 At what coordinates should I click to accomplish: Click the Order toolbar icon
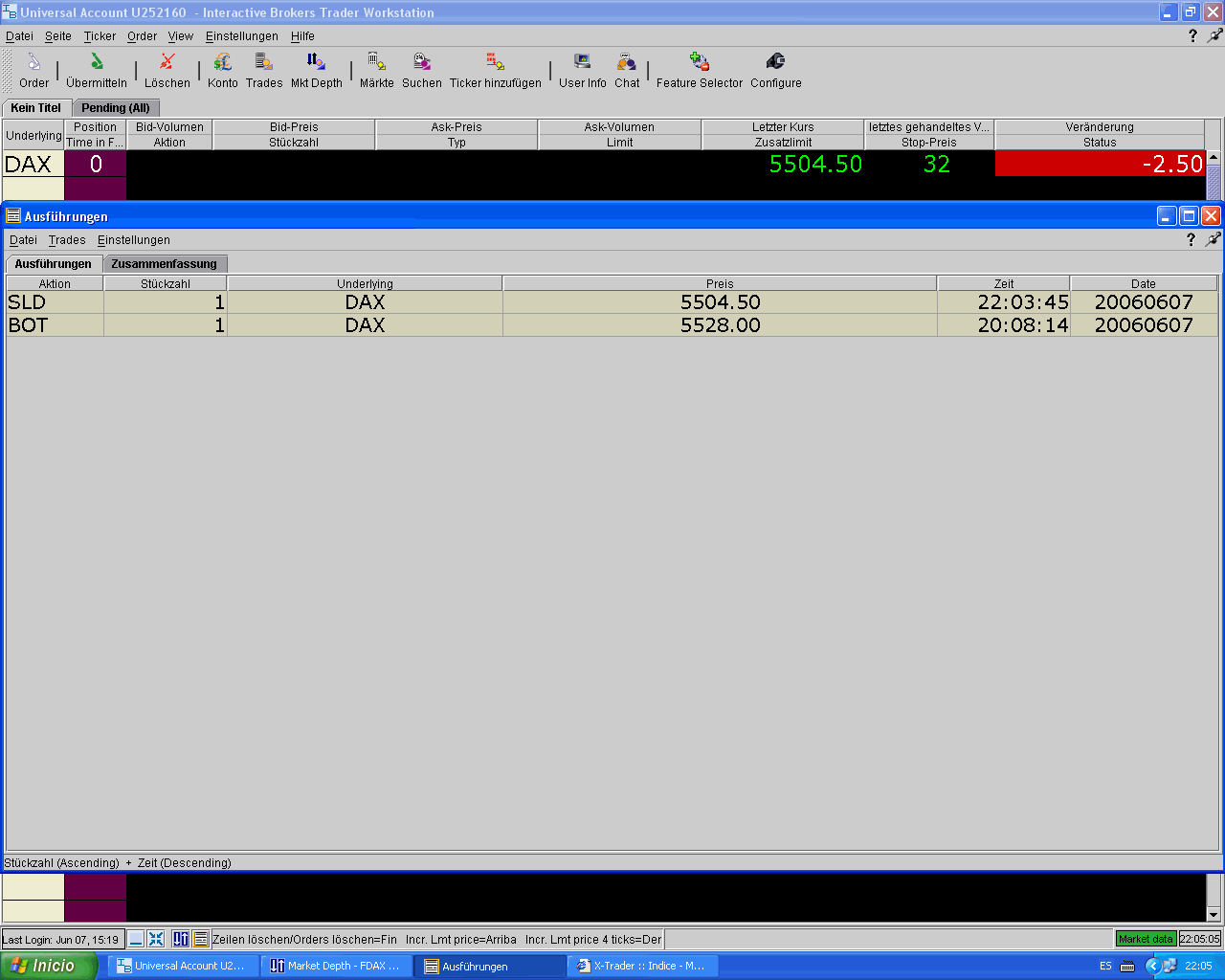[x=33, y=71]
